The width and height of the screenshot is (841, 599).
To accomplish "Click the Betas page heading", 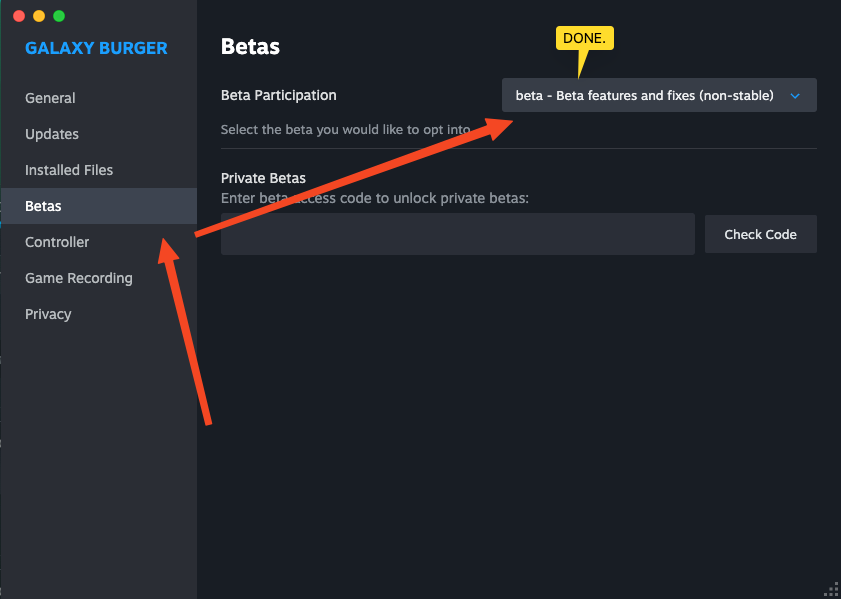I will 250,47.
